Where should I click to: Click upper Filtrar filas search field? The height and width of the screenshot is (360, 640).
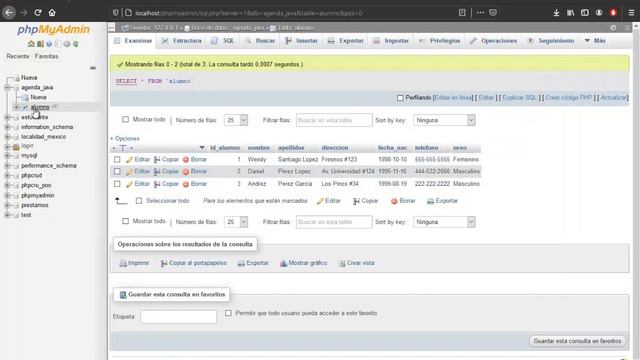pos(334,120)
